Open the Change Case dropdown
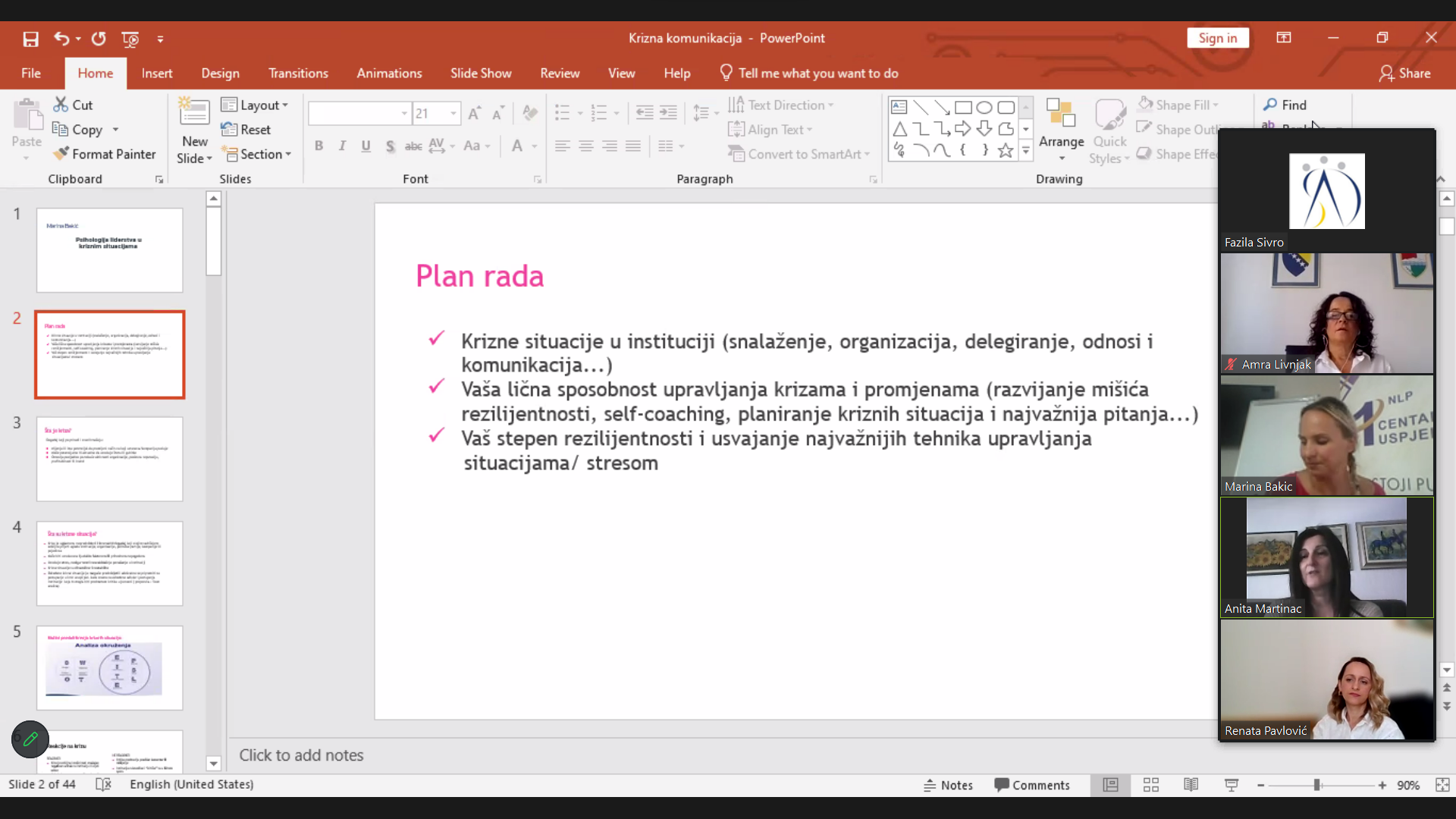The image size is (1456, 819). click(x=477, y=146)
